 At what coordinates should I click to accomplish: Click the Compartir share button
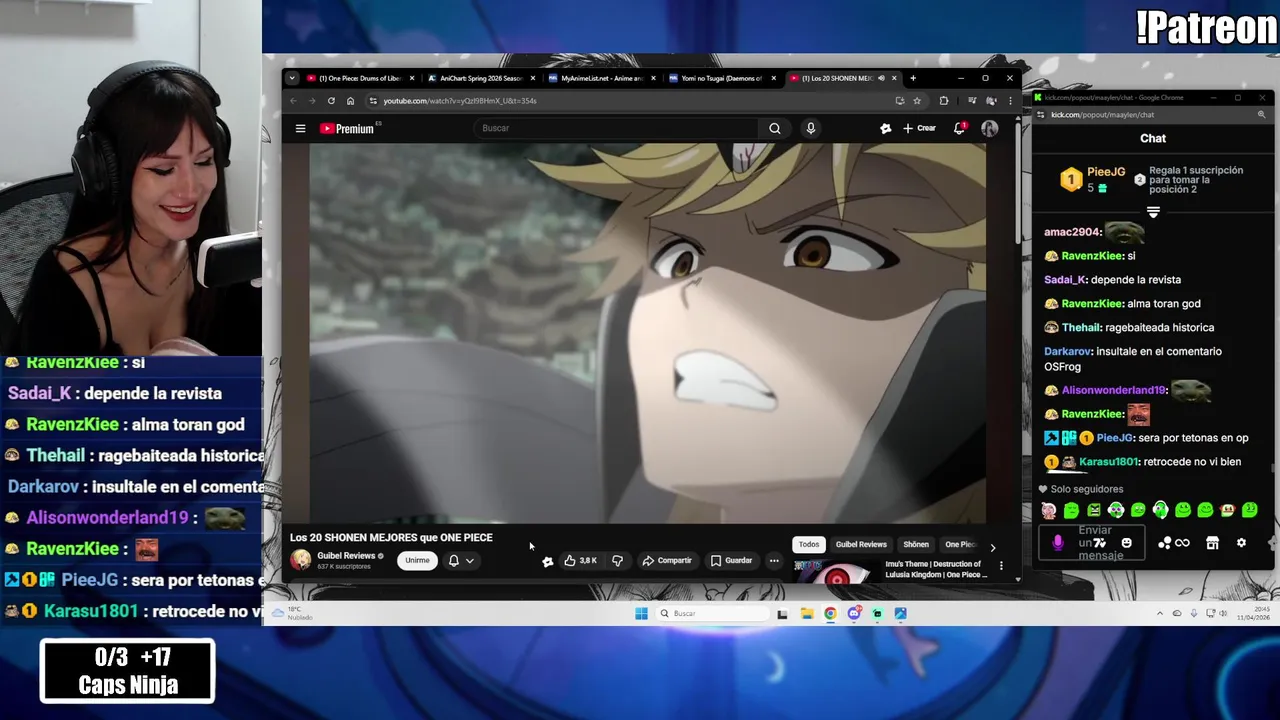click(667, 561)
